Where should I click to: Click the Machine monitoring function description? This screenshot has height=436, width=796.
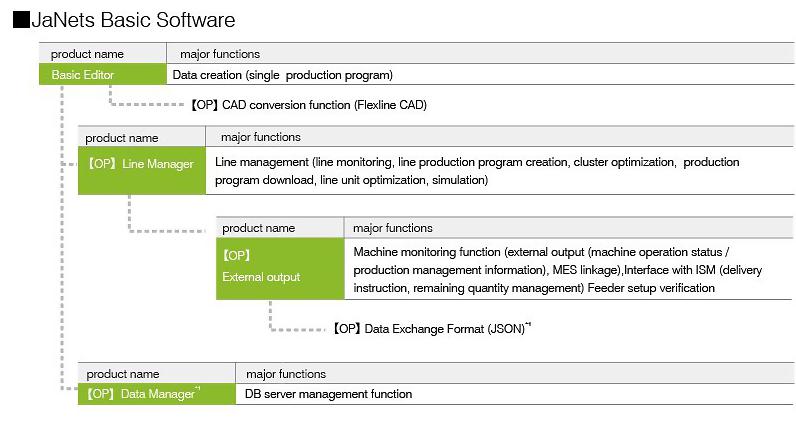[548, 269]
